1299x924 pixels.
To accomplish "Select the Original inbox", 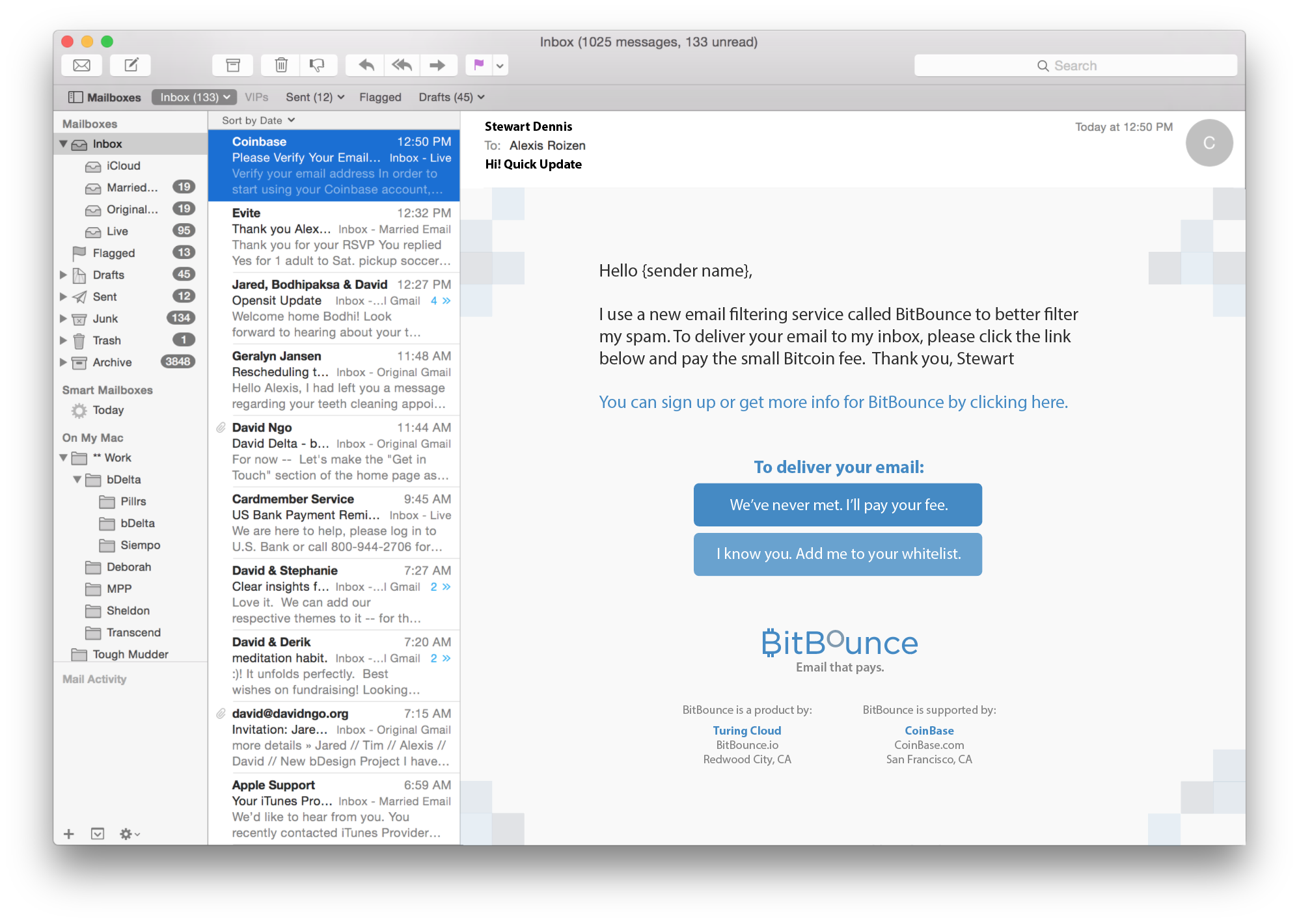I will coord(130,210).
